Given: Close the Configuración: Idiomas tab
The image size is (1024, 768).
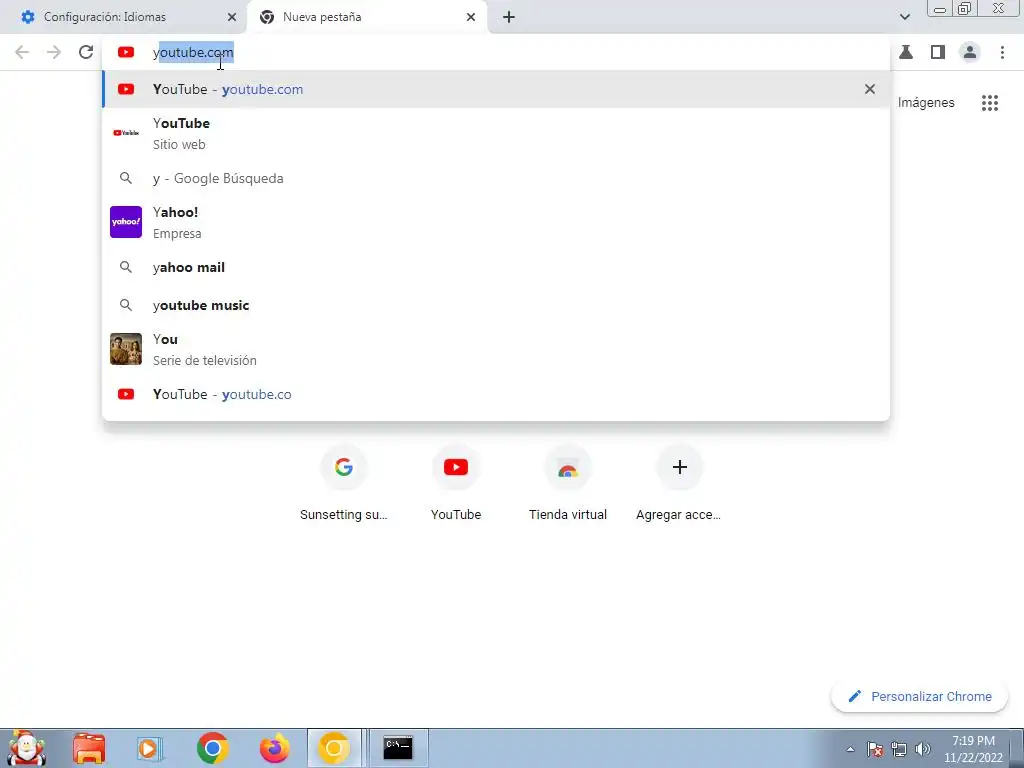Looking at the screenshot, I should (232, 17).
